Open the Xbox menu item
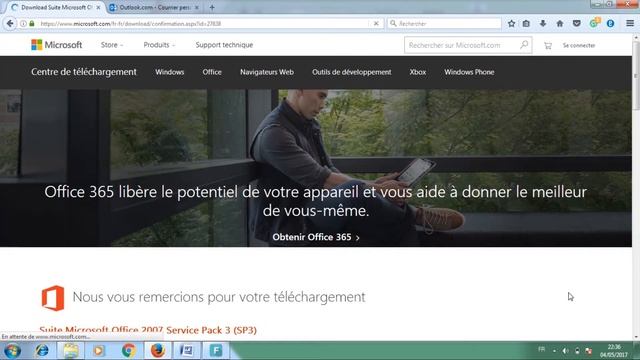Image resolution: width=640 pixels, height=360 pixels. (x=418, y=72)
